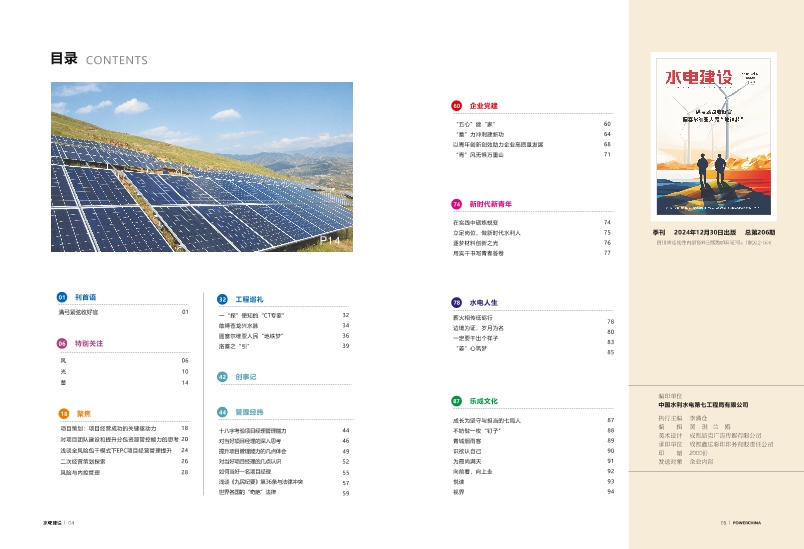Click the 2024年12月30日出版 date text

(705, 232)
